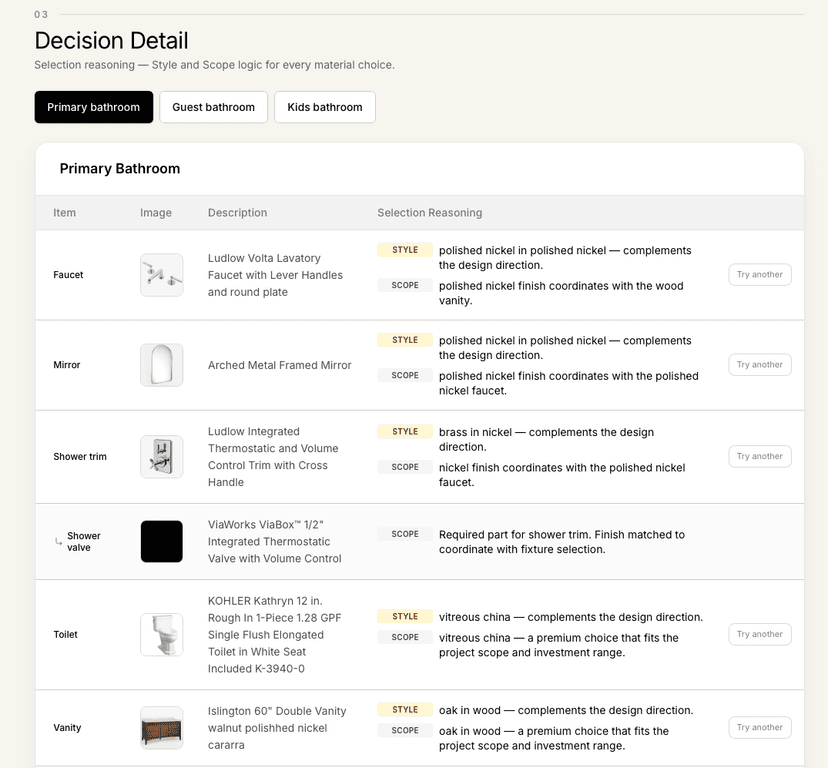This screenshot has height=768, width=828.
Task: Click the Selection Reasoning column header
Action: point(429,213)
